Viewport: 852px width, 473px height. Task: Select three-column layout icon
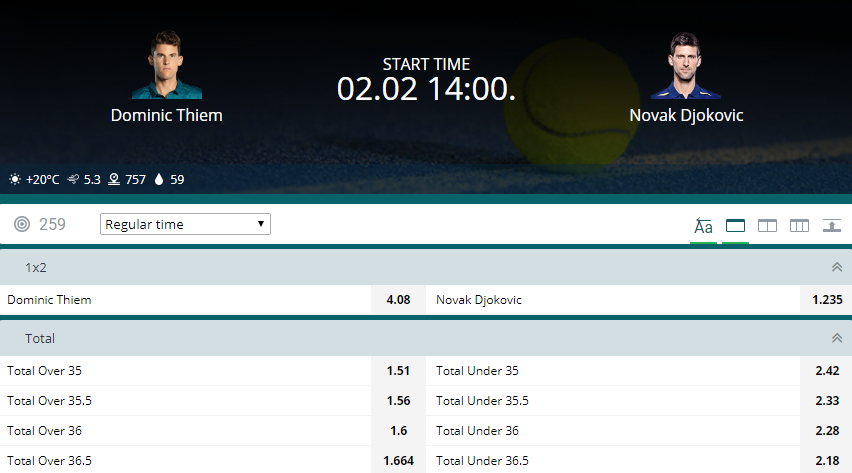coord(799,225)
